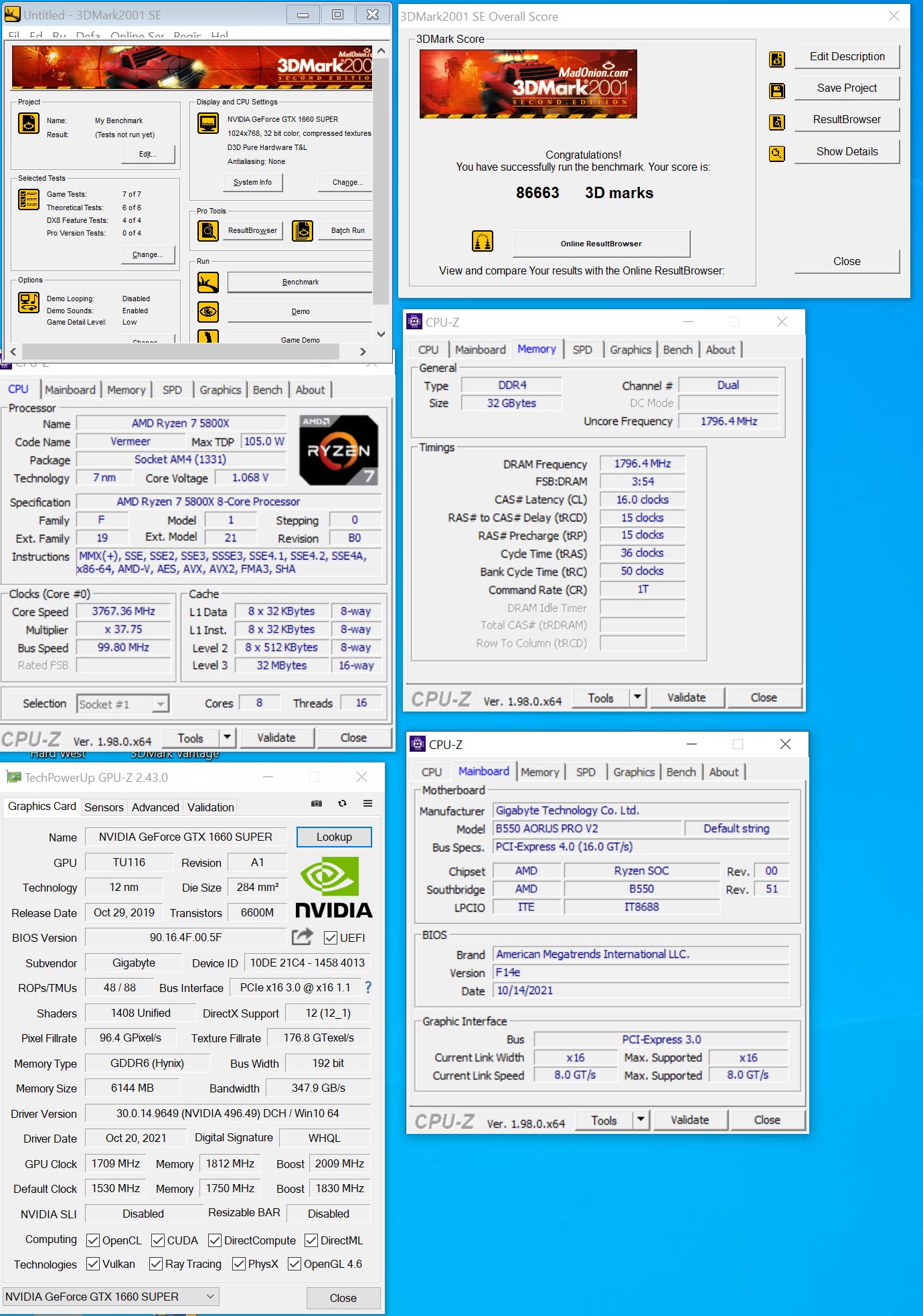This screenshot has width=923, height=1316.
Task: Click the GPU-Z screenshot camera icon
Action: point(317,803)
